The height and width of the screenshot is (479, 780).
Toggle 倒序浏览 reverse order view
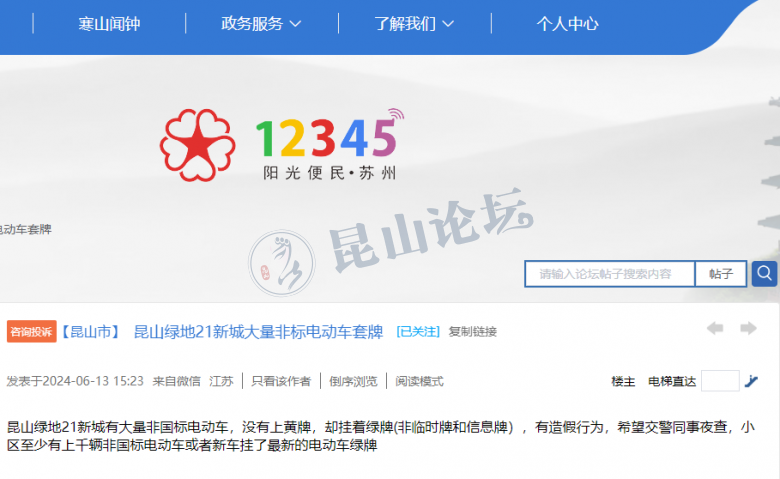pyautogui.click(x=353, y=382)
